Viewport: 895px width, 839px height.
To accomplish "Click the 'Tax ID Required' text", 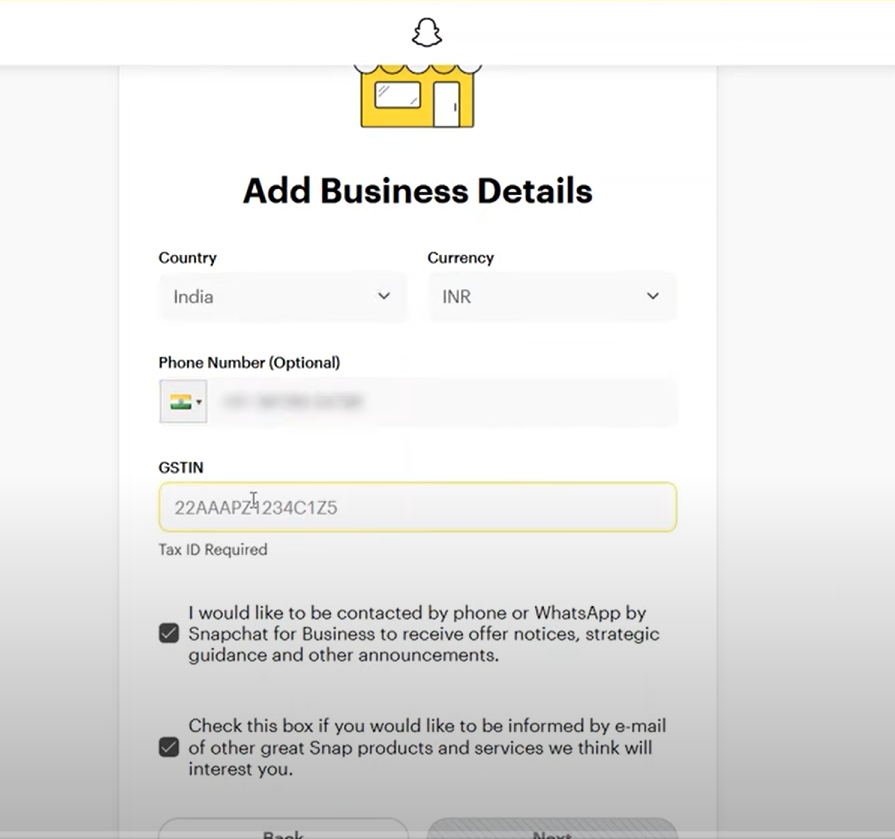I will click(213, 550).
